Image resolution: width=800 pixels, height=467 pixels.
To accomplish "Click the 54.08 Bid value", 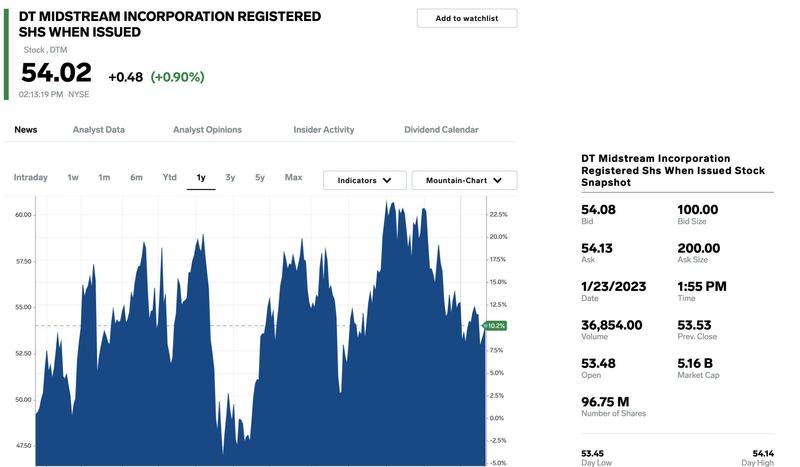I will click(598, 210).
